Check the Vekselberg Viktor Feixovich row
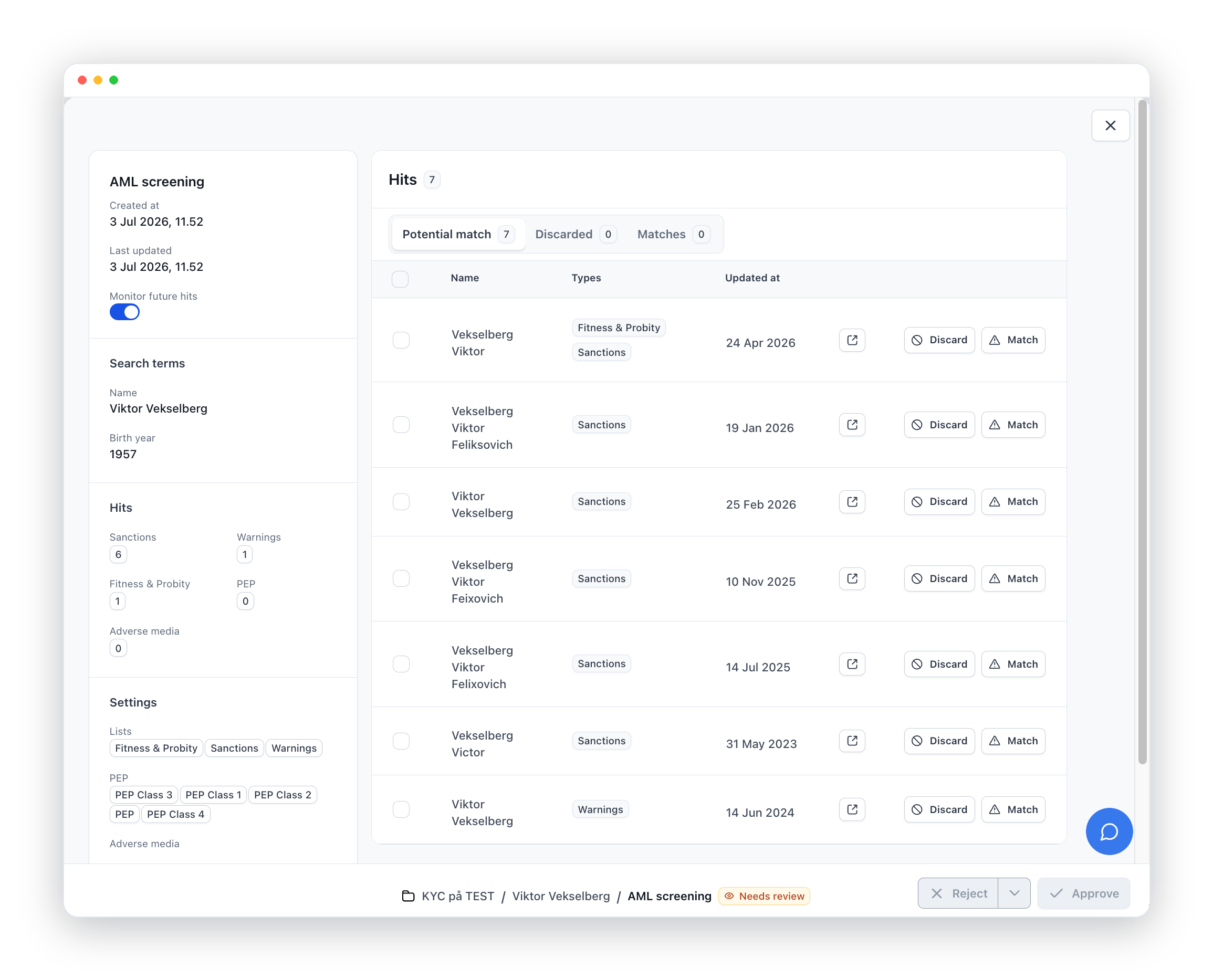The height and width of the screenshot is (980, 1213). [x=401, y=578]
